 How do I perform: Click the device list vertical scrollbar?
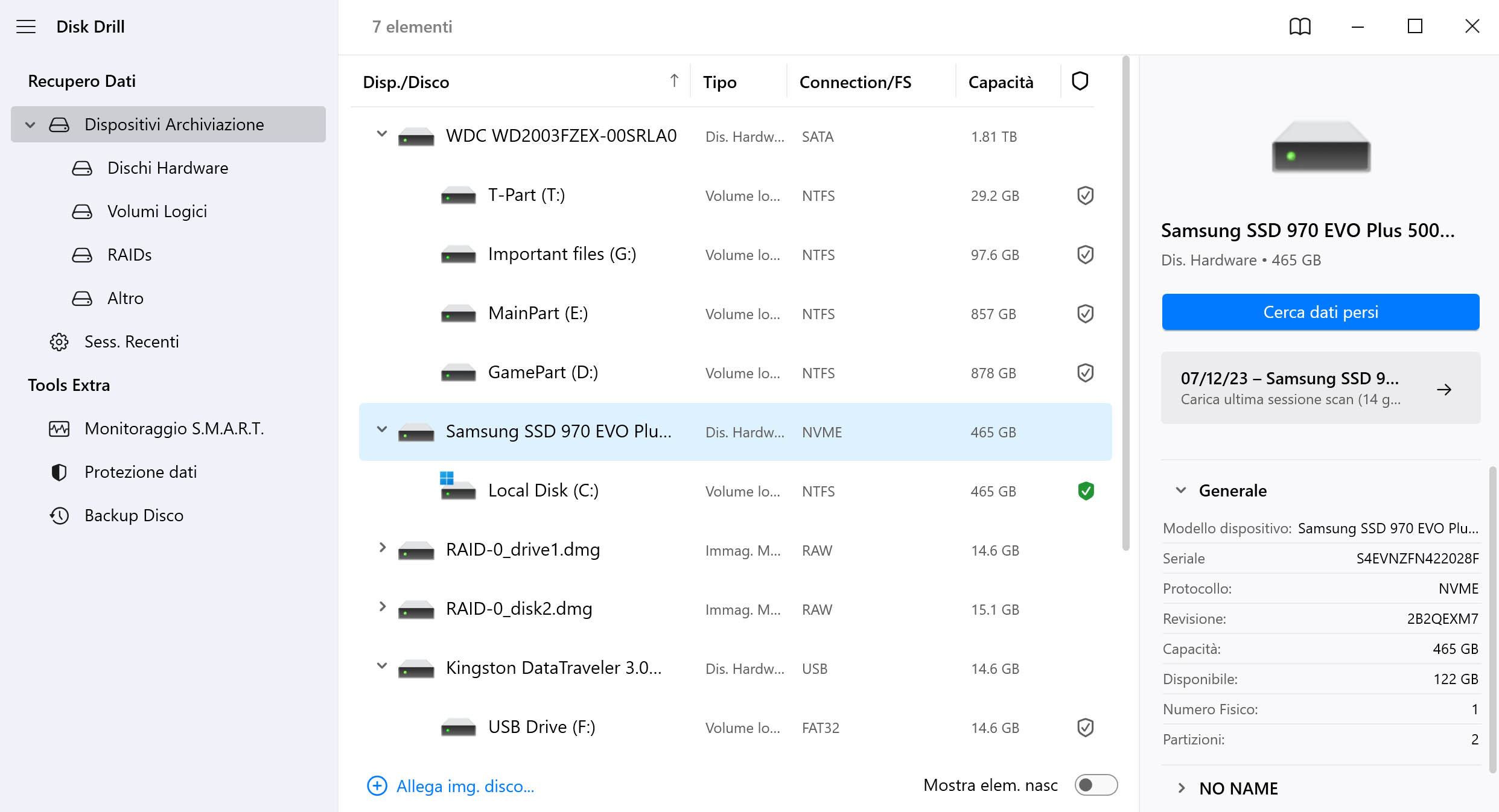point(1125,303)
